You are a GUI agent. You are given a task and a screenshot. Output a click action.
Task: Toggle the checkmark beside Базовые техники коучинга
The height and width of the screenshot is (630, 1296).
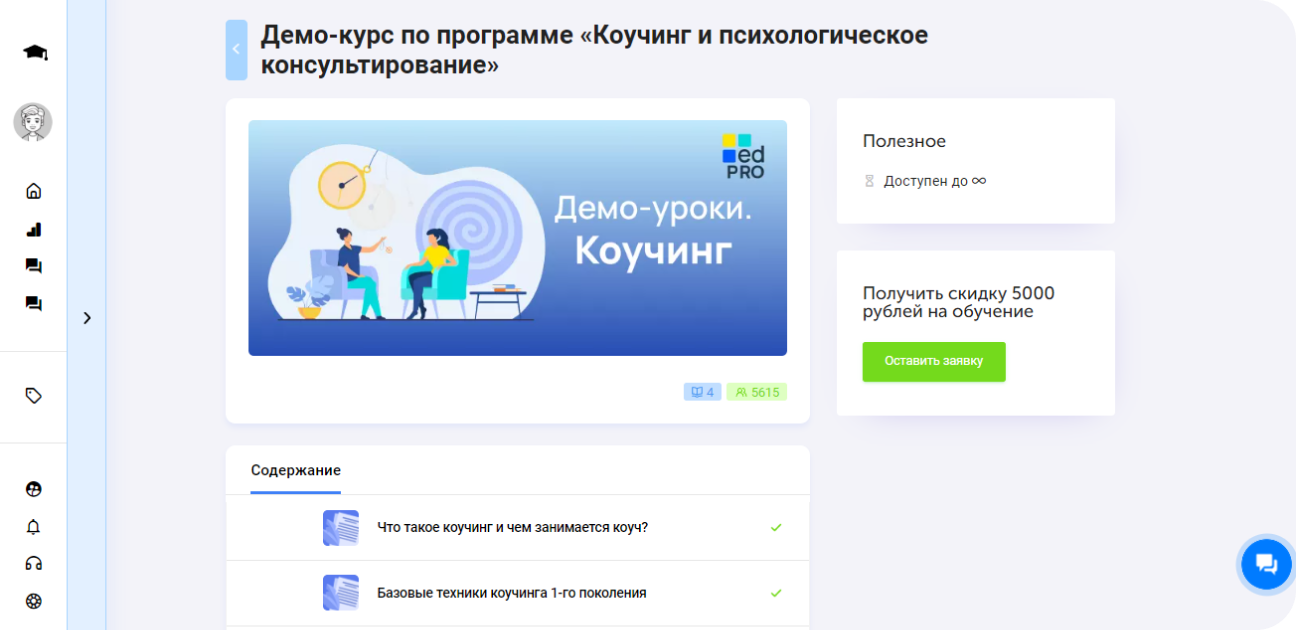776,593
